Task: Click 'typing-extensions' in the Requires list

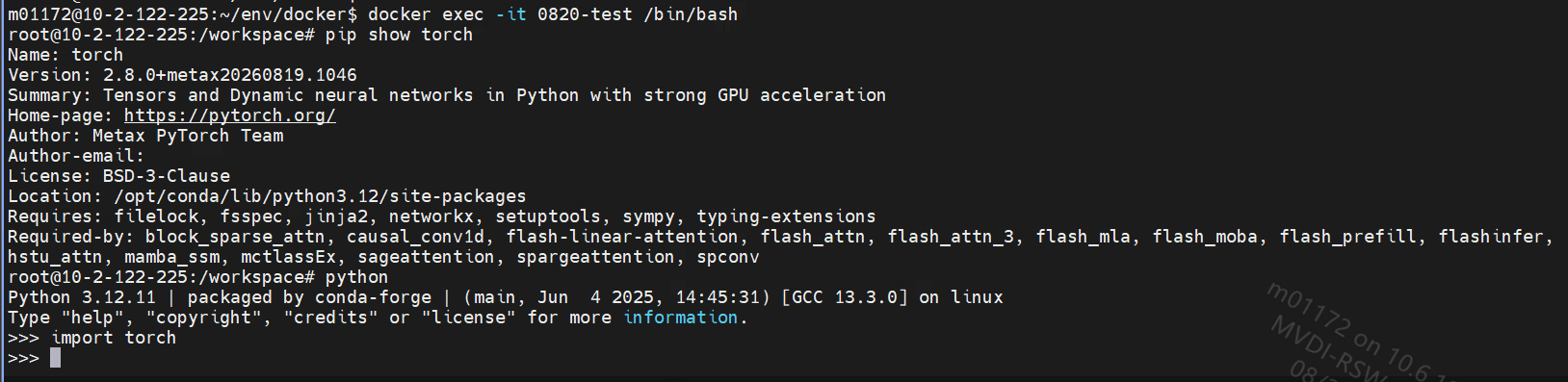Action: click(786, 216)
